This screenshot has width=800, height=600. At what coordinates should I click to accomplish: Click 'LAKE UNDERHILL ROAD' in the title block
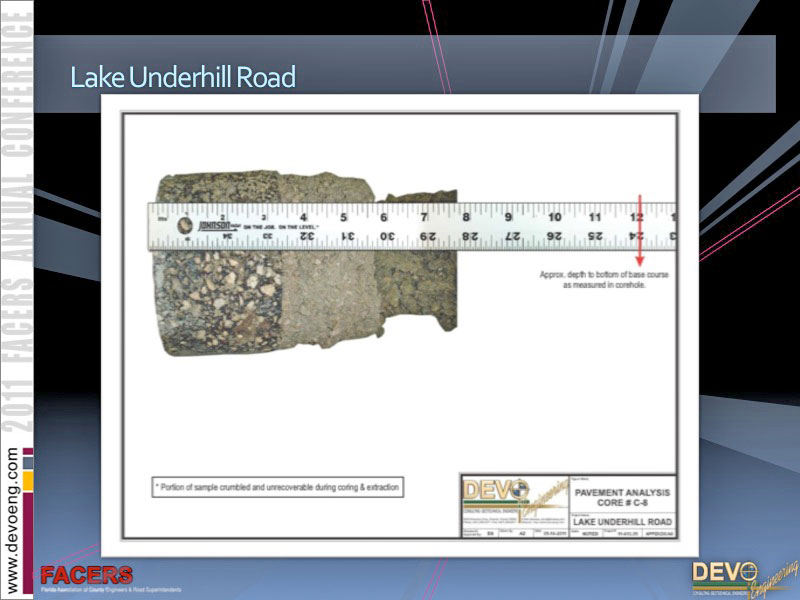[x=621, y=522]
